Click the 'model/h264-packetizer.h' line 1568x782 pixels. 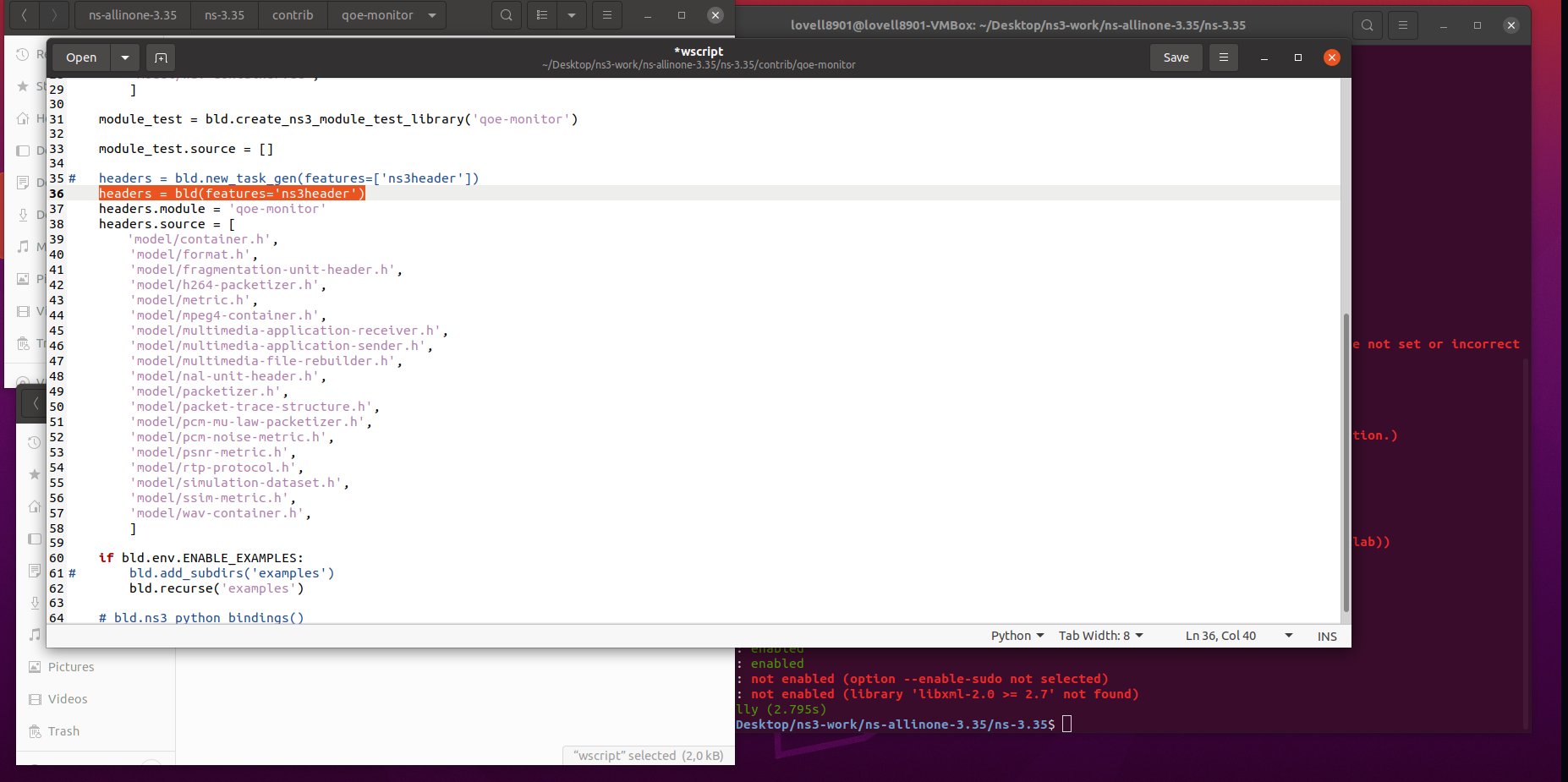pos(228,285)
